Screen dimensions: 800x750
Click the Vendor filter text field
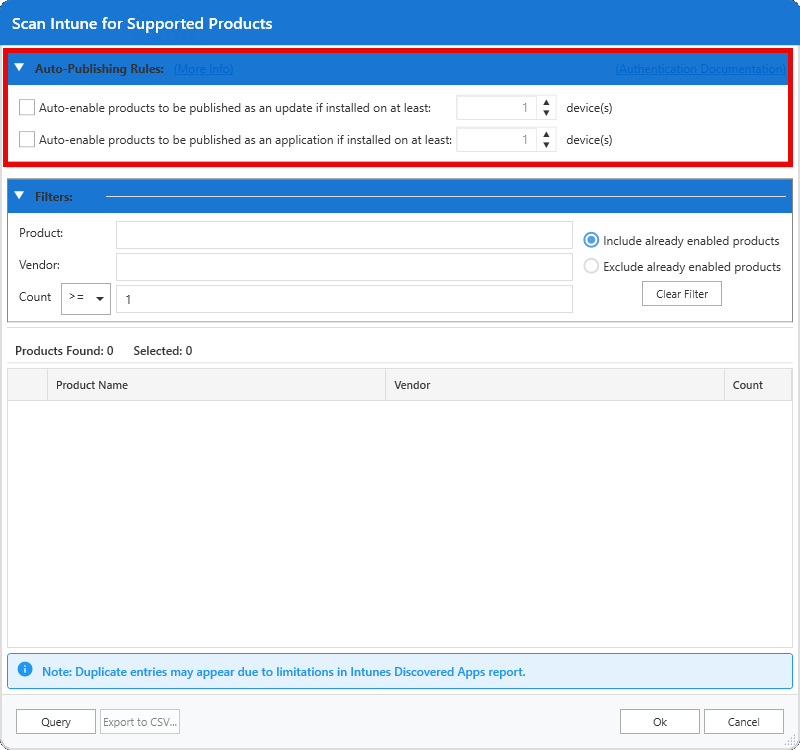(x=344, y=267)
